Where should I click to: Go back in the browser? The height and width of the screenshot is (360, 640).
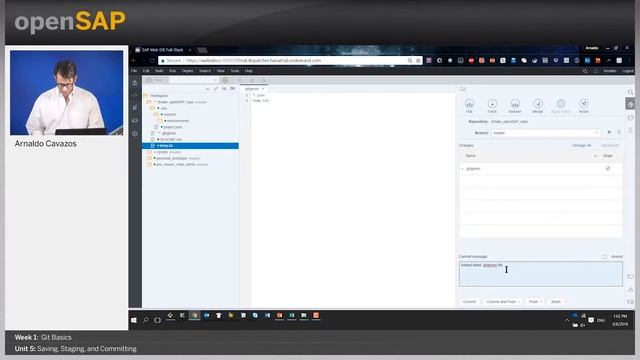click(x=134, y=60)
